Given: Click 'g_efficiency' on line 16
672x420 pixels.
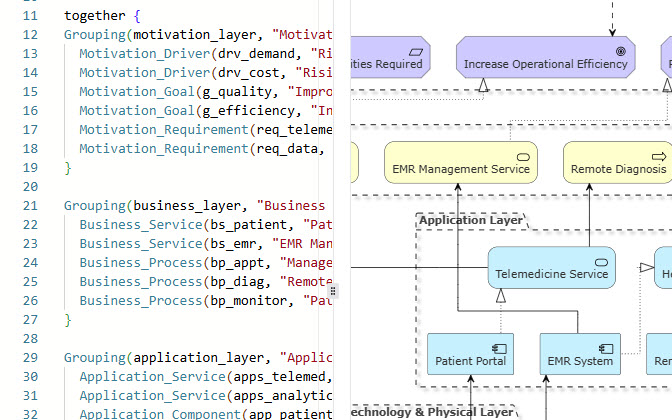Looking at the screenshot, I should pyautogui.click(x=249, y=111).
